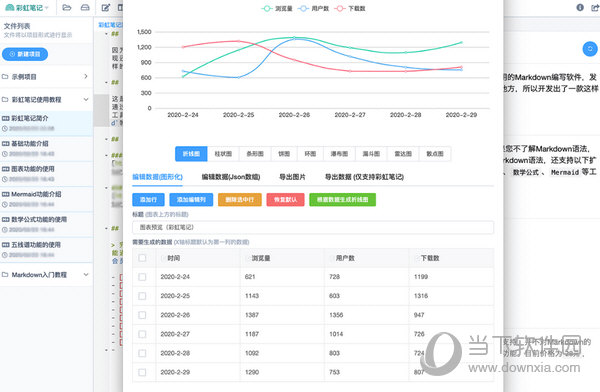Viewport: 600px width, 392px height.
Task: Click the green line's peak point at 2020-2-26
Action: [x=294, y=38]
